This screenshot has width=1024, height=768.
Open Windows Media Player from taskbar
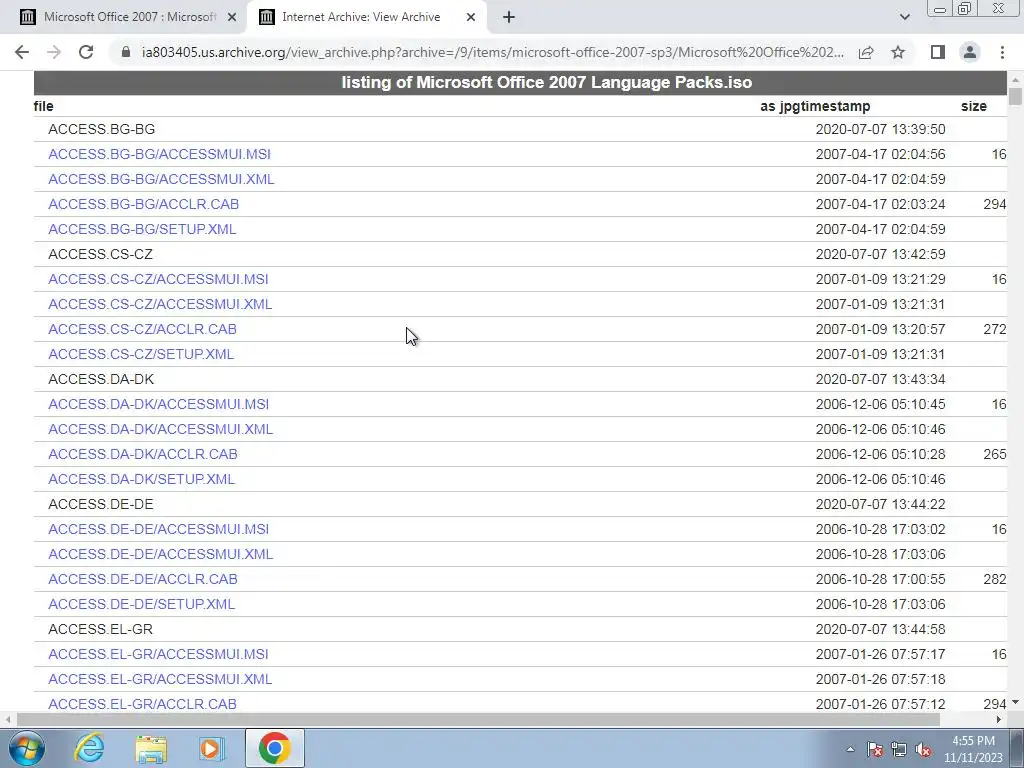pyautogui.click(x=212, y=748)
